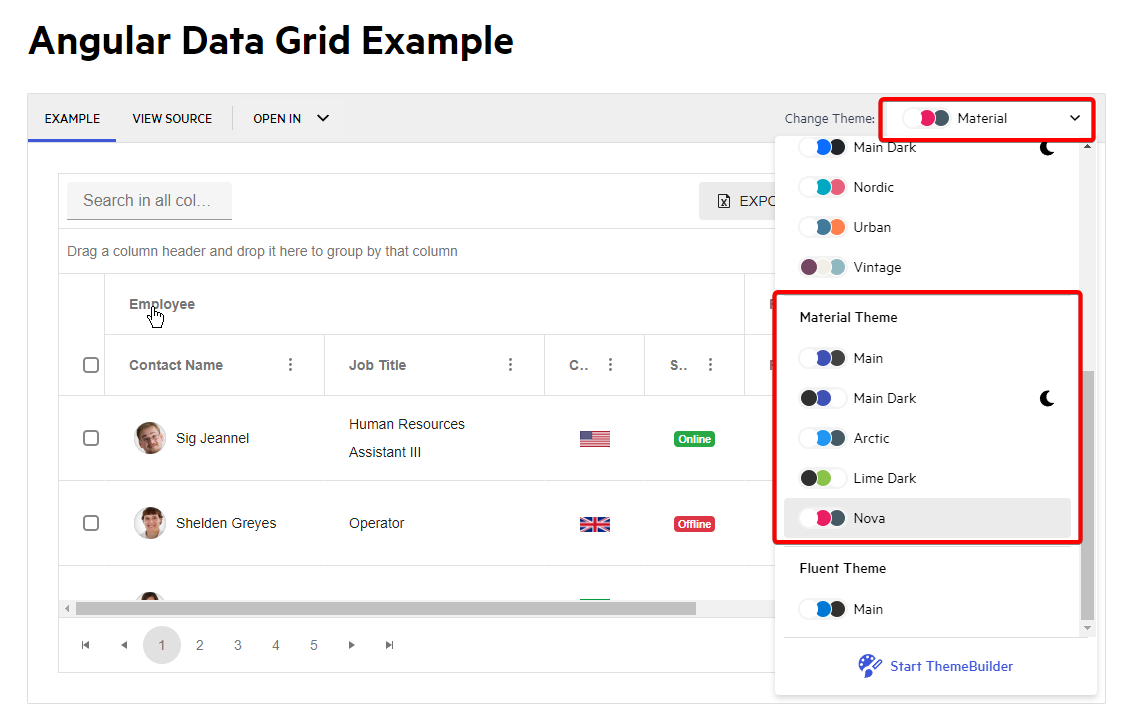
Task: Click the Start ThemeBuilder link
Action: pos(951,666)
